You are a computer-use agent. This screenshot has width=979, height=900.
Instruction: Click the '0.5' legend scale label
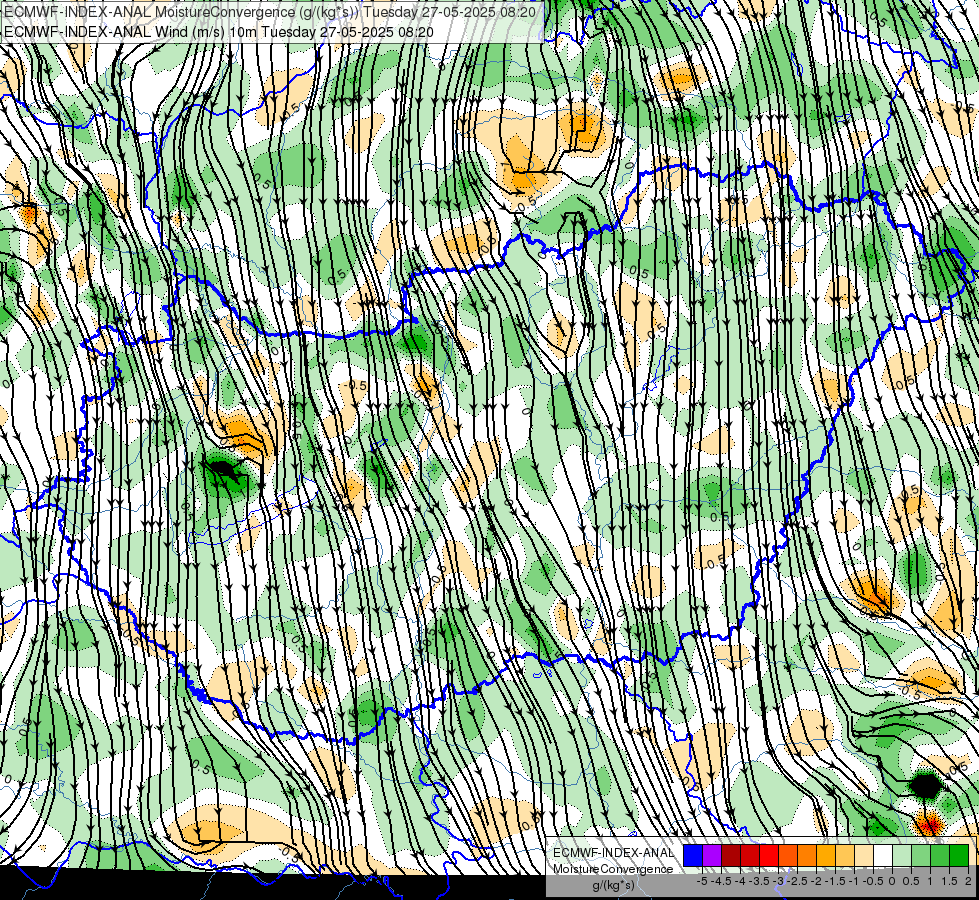tap(911, 881)
